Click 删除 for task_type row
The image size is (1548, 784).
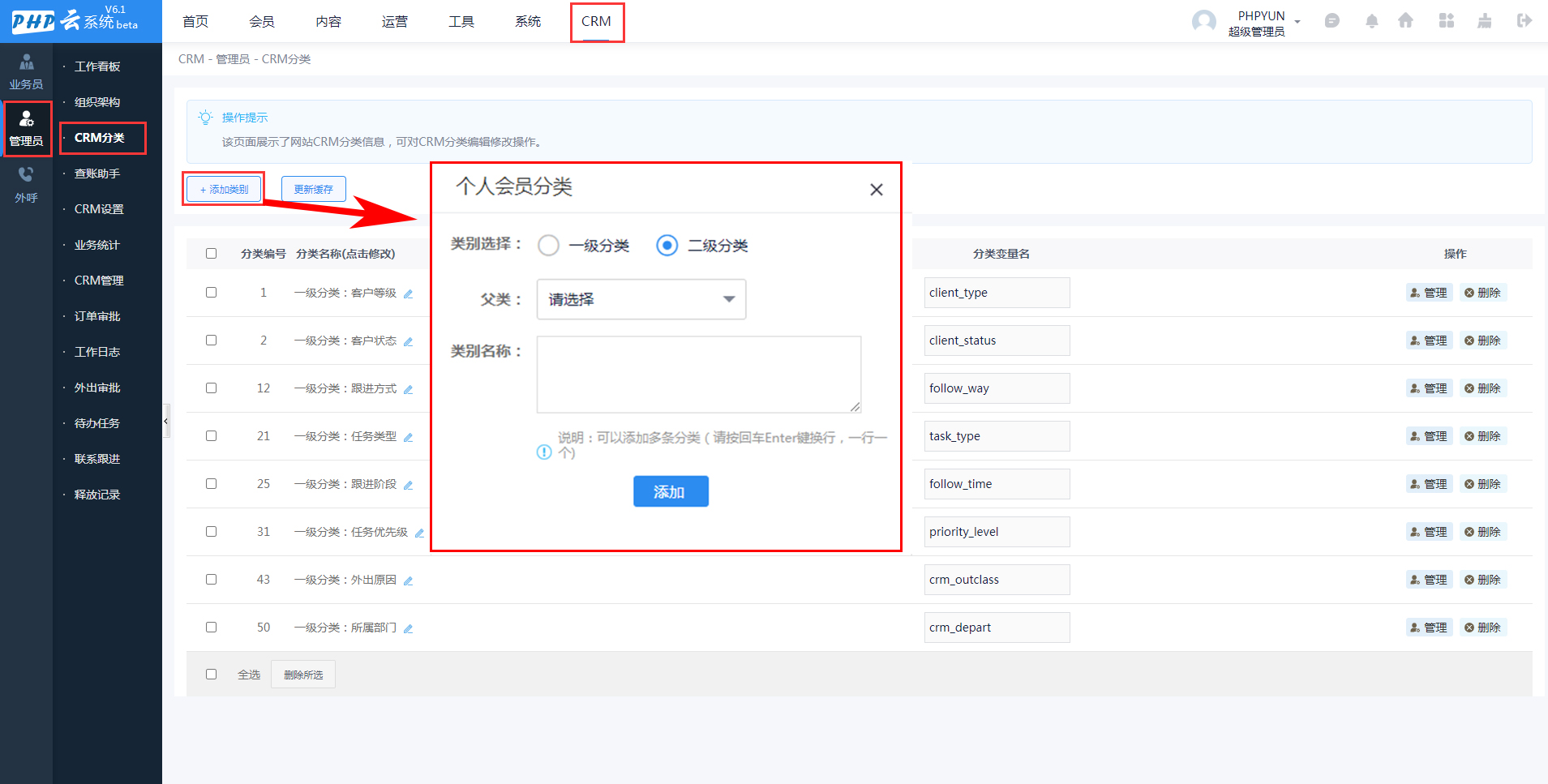[1483, 436]
